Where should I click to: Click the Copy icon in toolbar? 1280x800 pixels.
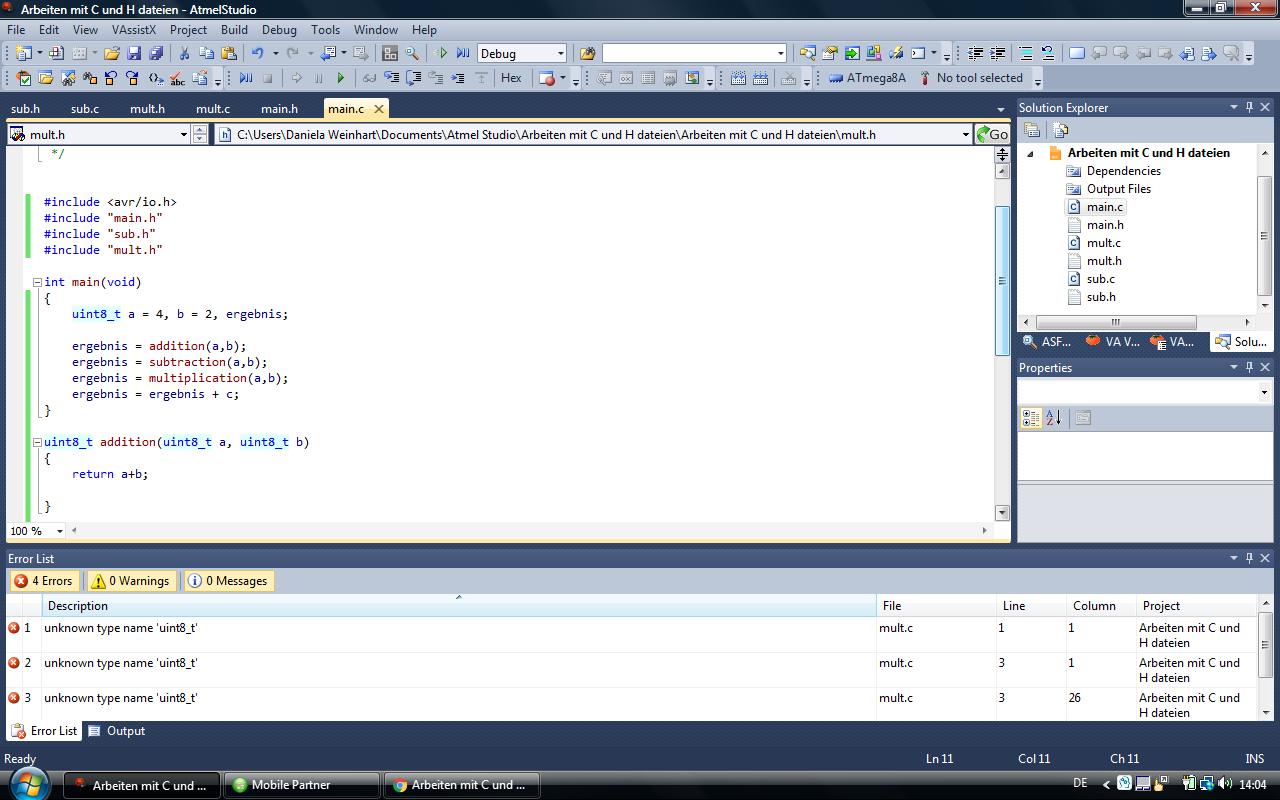point(206,53)
